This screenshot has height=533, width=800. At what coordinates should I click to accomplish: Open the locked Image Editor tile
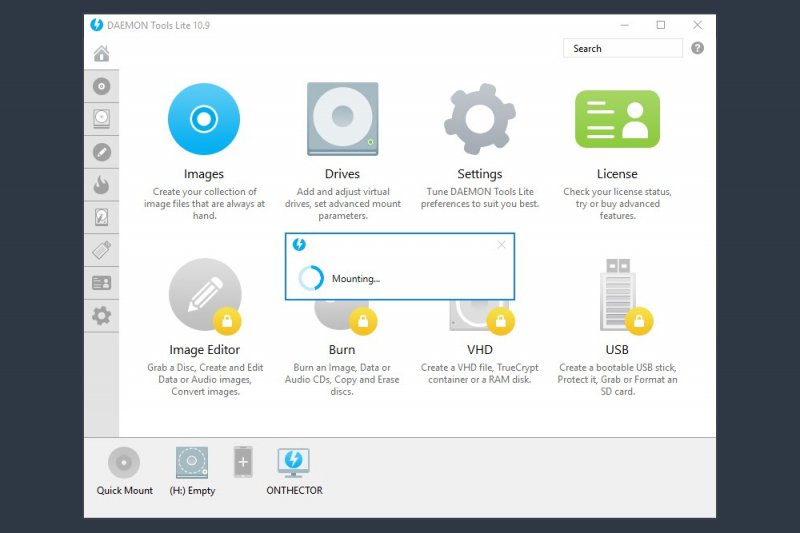pyautogui.click(x=205, y=296)
